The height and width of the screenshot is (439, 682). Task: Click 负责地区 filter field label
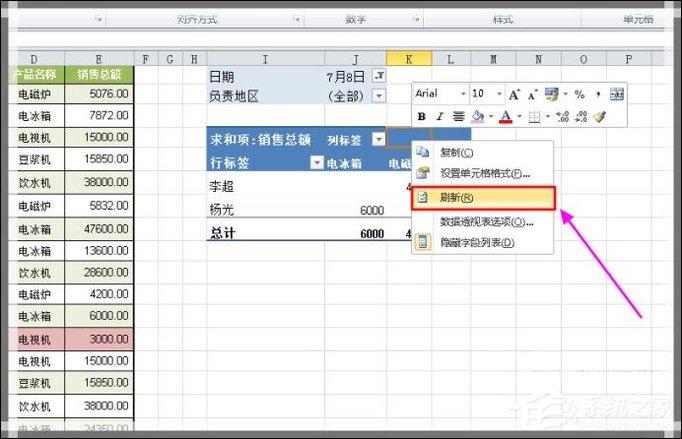click(234, 96)
